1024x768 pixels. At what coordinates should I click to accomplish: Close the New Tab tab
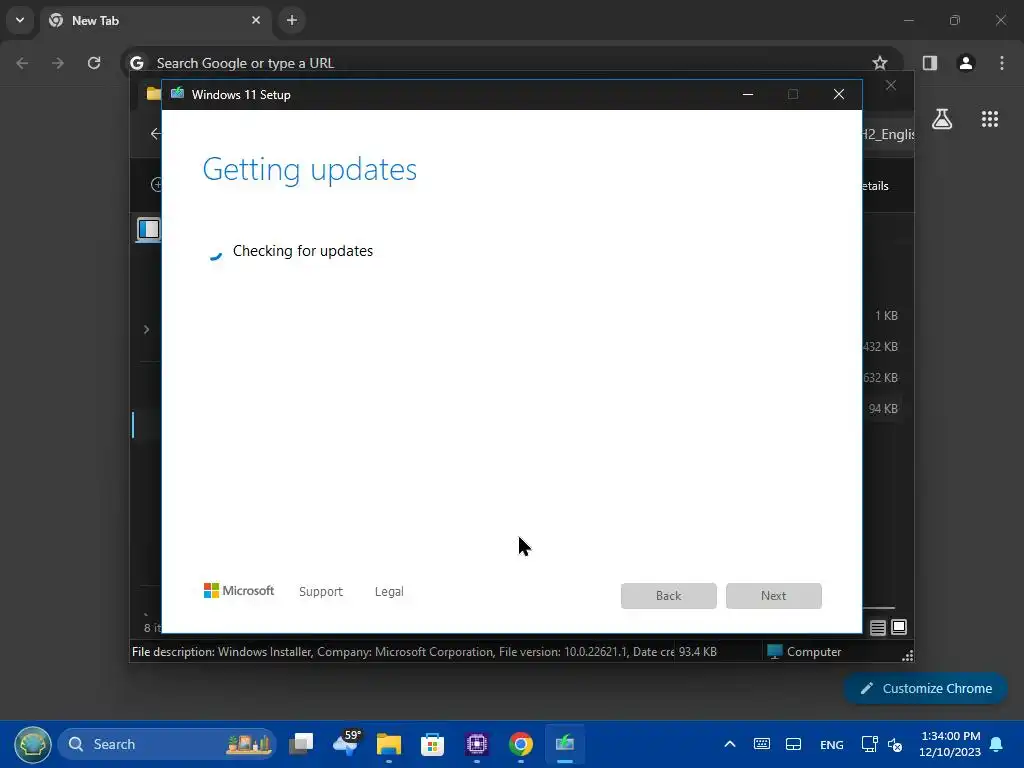click(256, 20)
